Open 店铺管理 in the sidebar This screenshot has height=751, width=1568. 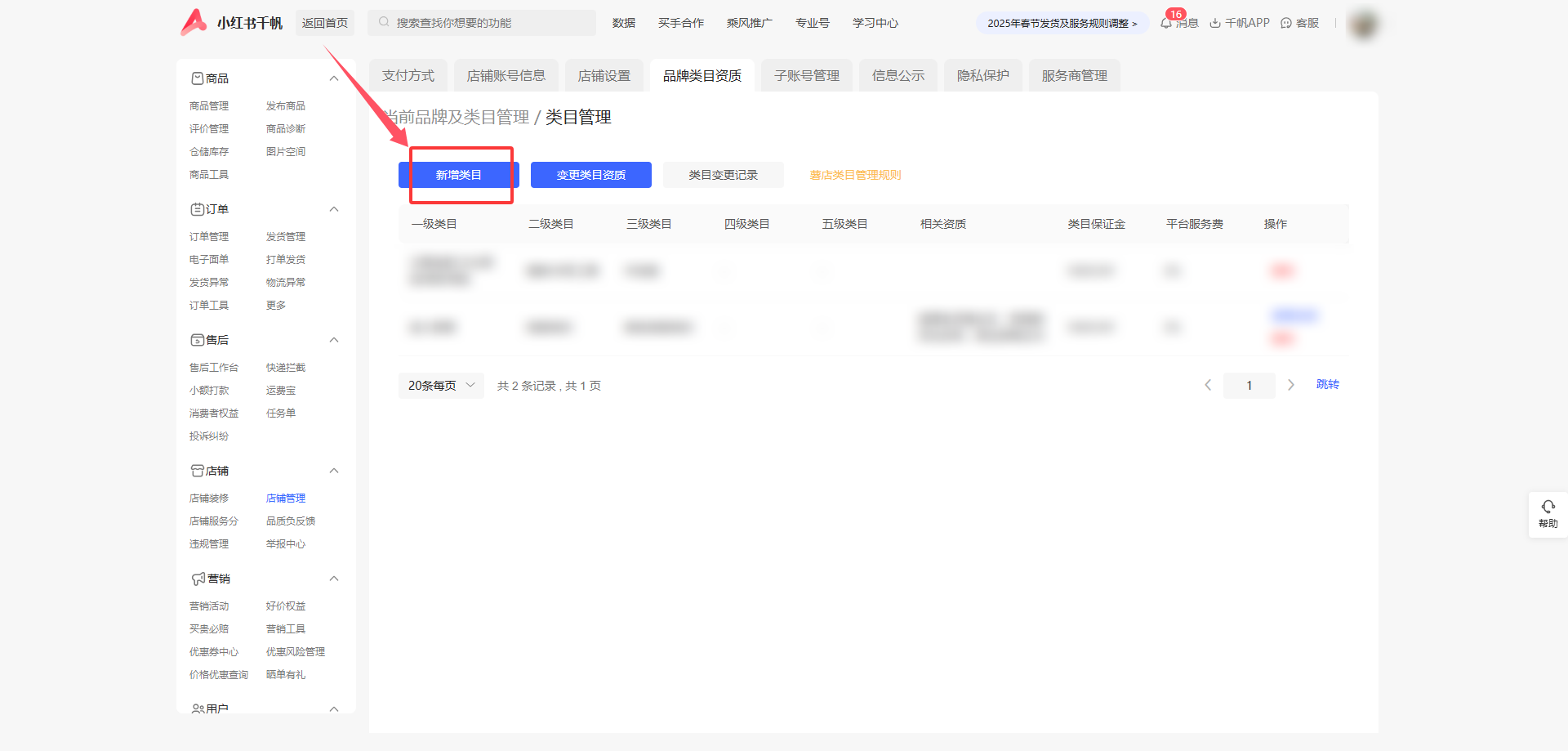point(286,498)
